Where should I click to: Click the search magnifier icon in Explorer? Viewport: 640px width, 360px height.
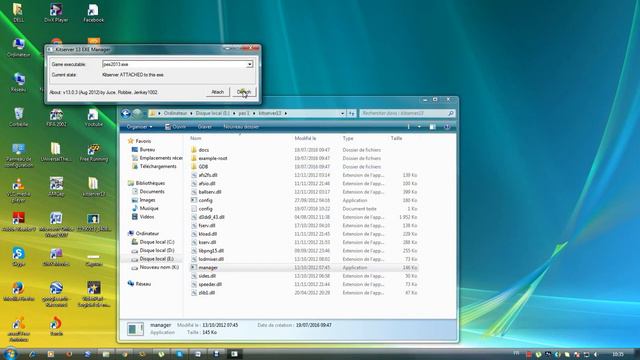point(451,113)
